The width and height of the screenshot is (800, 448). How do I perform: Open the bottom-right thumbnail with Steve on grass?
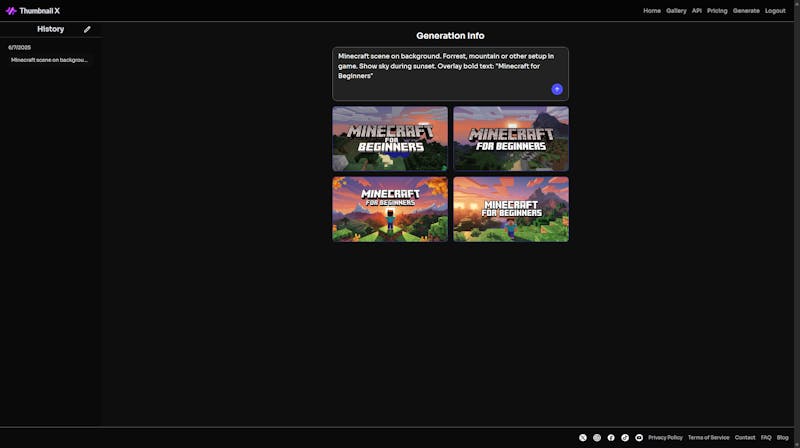(511, 209)
